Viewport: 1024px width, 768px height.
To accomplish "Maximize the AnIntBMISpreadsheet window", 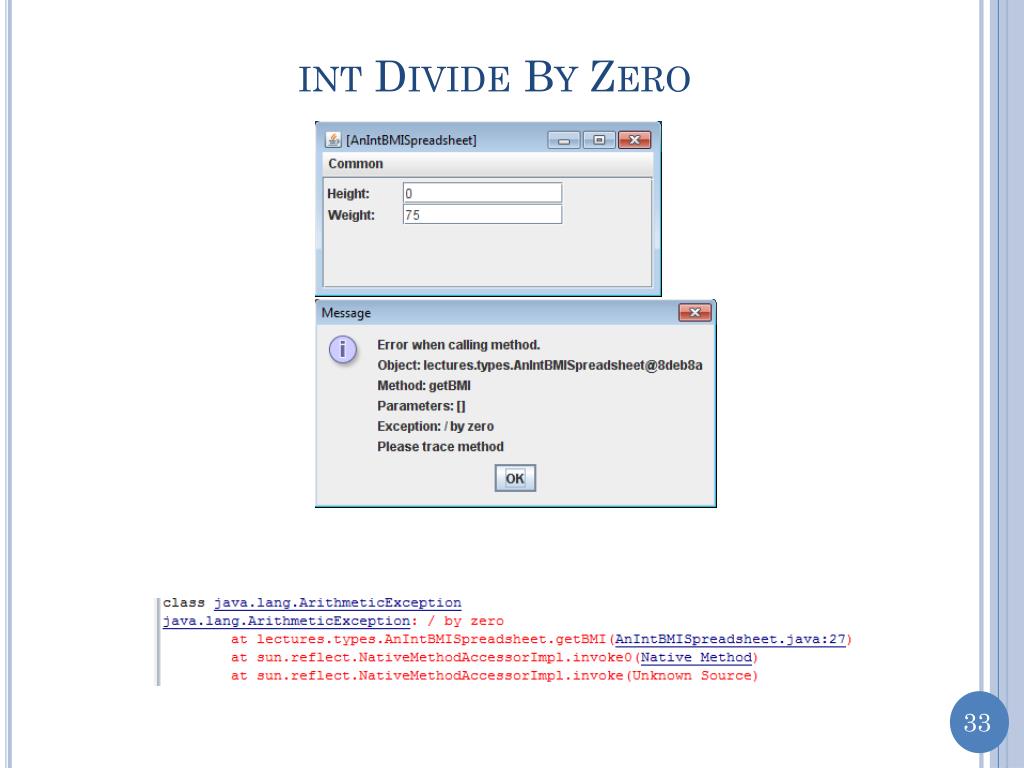I will [598, 140].
